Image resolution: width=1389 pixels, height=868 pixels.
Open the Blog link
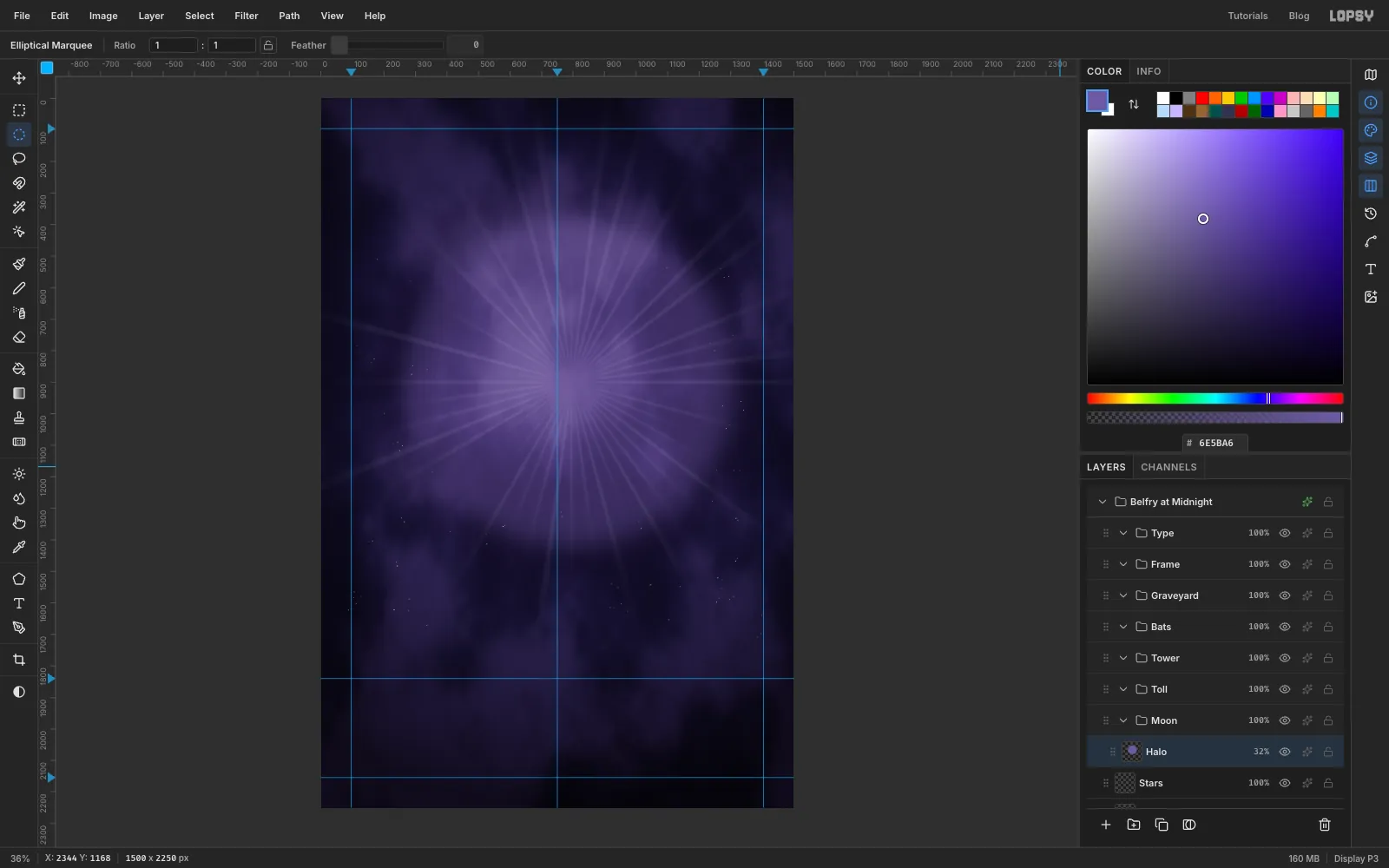[x=1299, y=16]
